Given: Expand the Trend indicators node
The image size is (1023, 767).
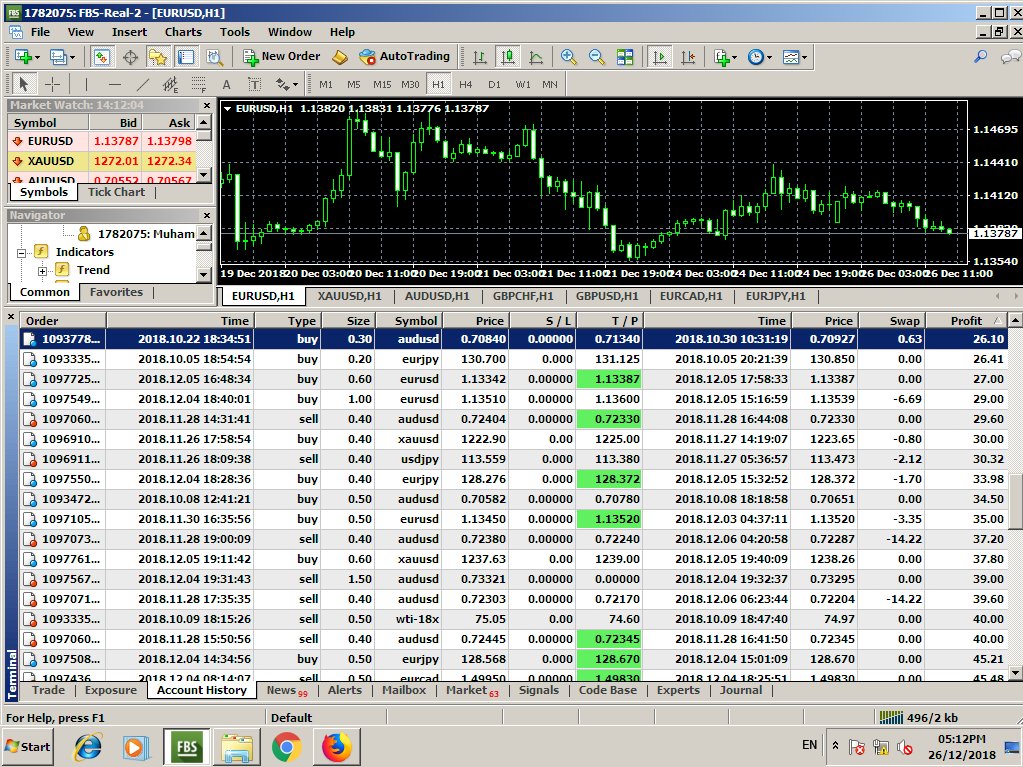Looking at the screenshot, I should [42, 271].
